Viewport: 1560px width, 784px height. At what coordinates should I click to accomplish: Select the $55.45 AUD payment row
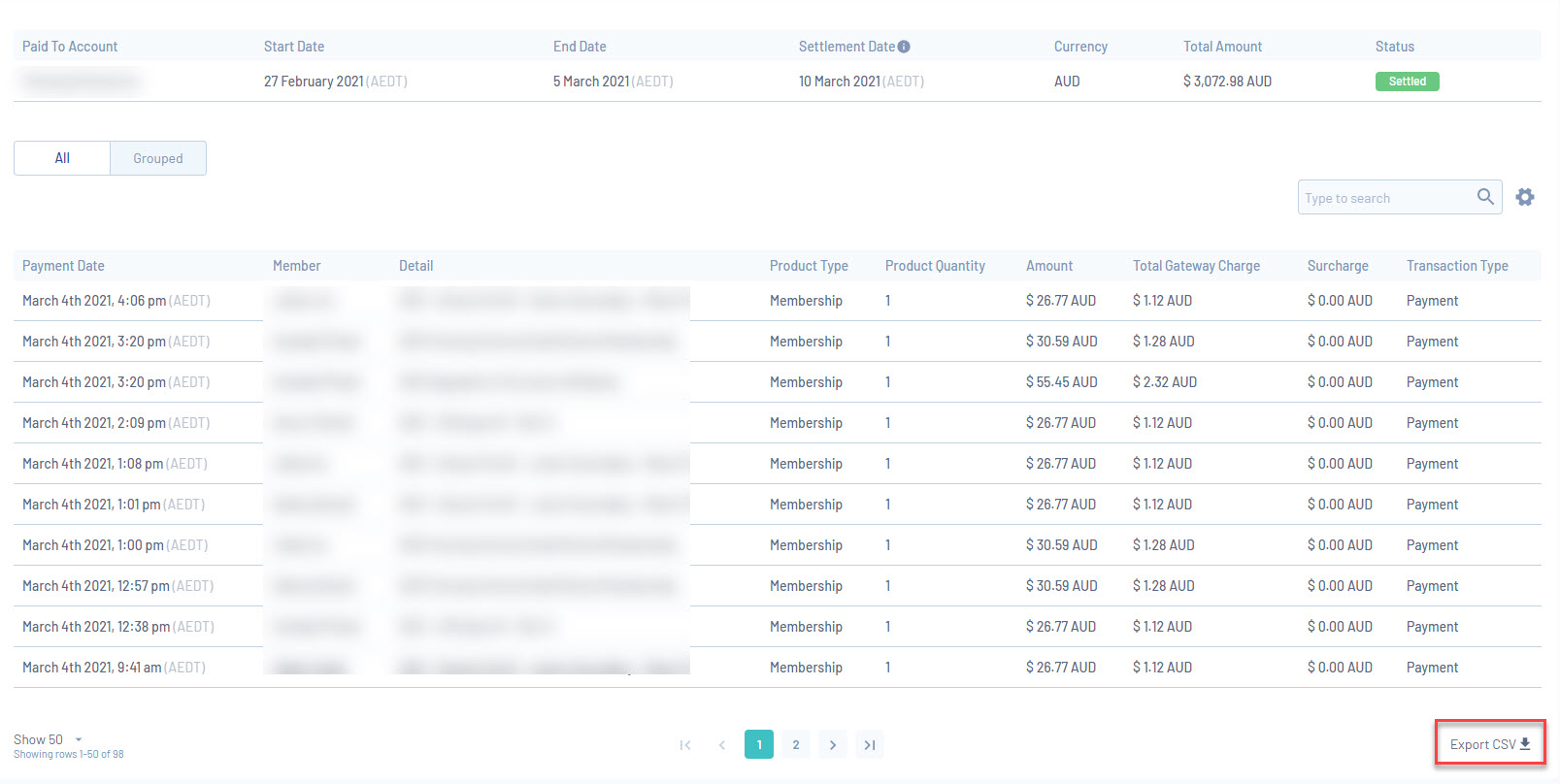click(x=778, y=382)
